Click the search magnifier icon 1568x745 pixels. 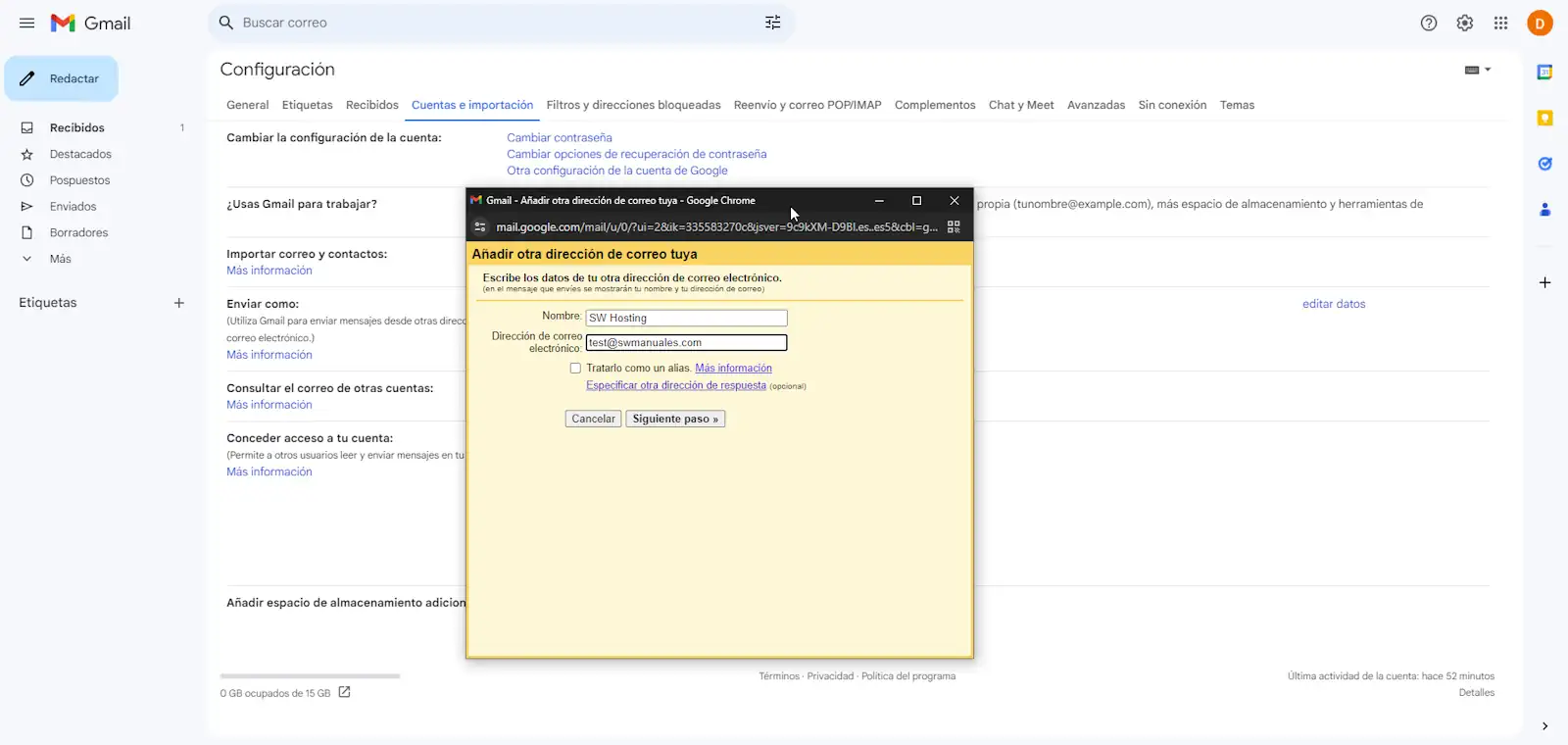[x=226, y=23]
